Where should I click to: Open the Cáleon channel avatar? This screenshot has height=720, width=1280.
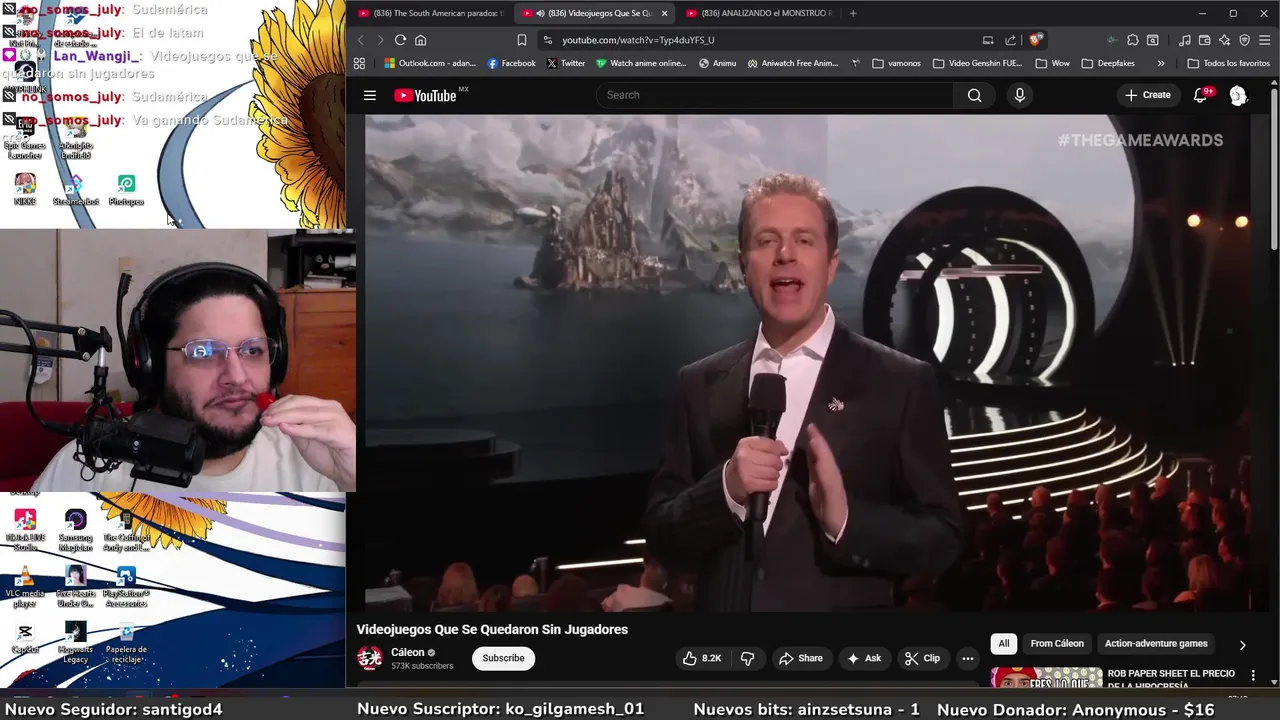click(x=370, y=658)
